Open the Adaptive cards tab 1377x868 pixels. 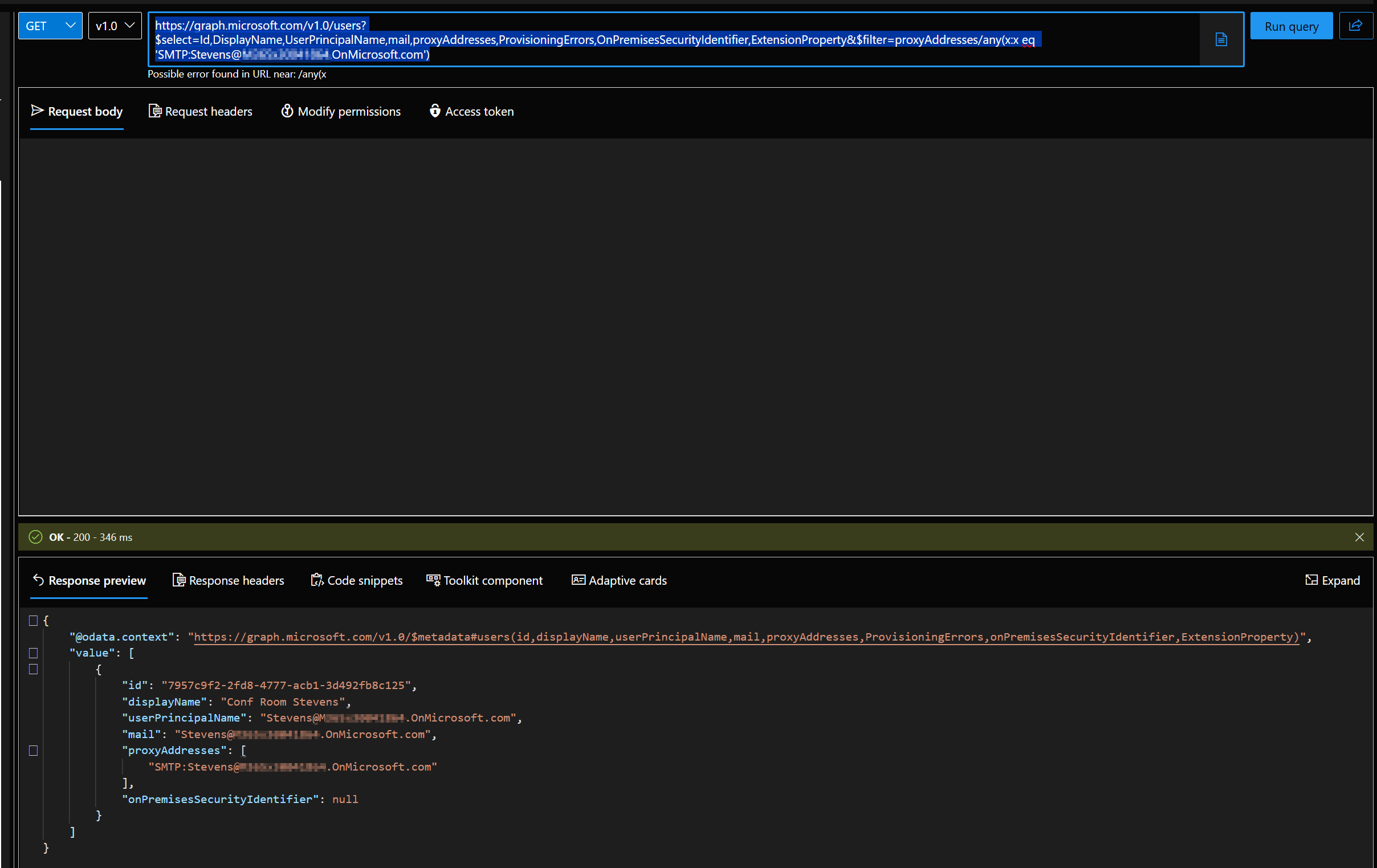click(620, 581)
